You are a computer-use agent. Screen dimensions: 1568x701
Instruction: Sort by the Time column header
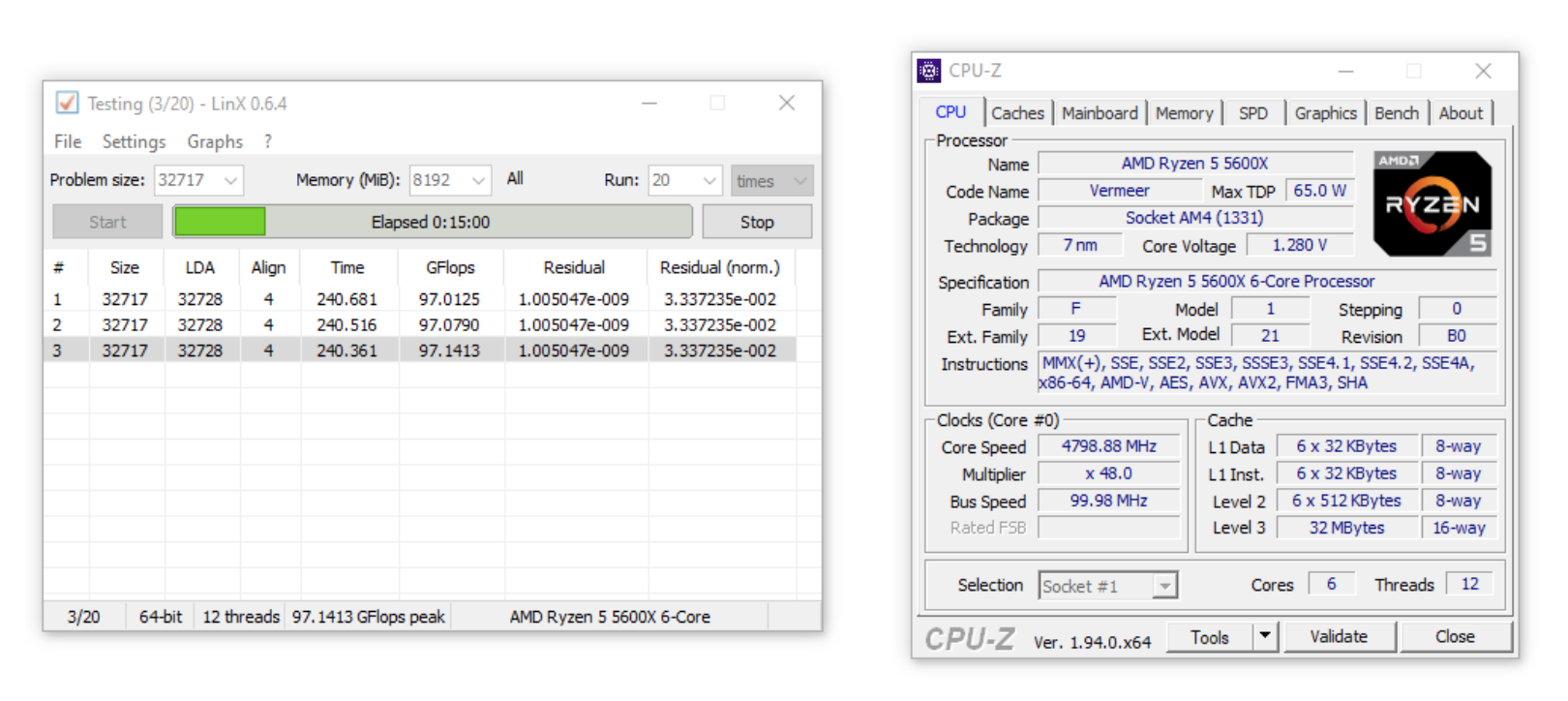tap(347, 267)
